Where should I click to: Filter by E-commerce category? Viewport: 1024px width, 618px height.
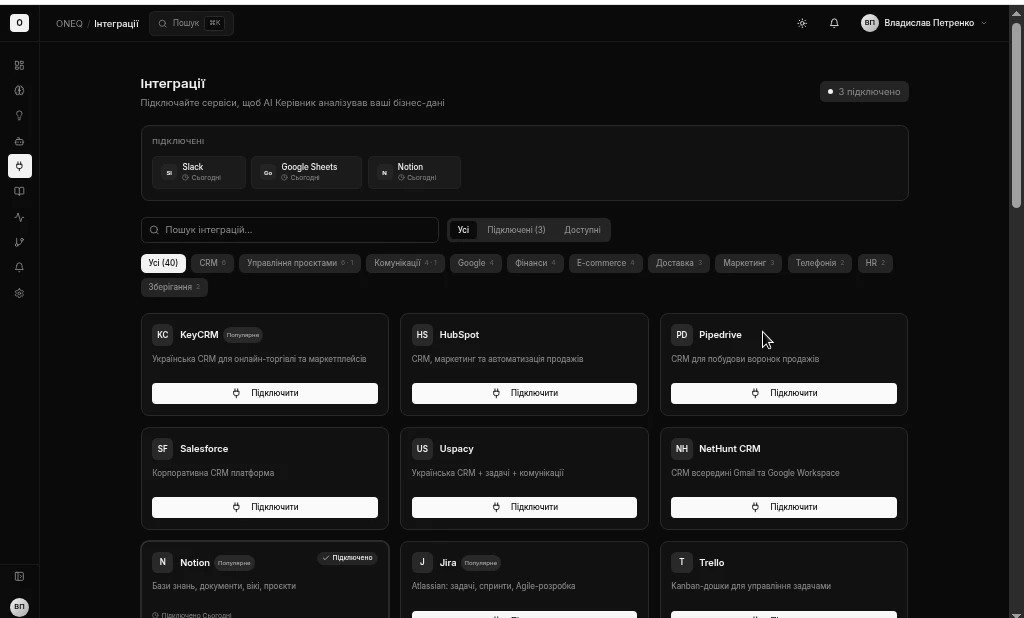coord(605,263)
